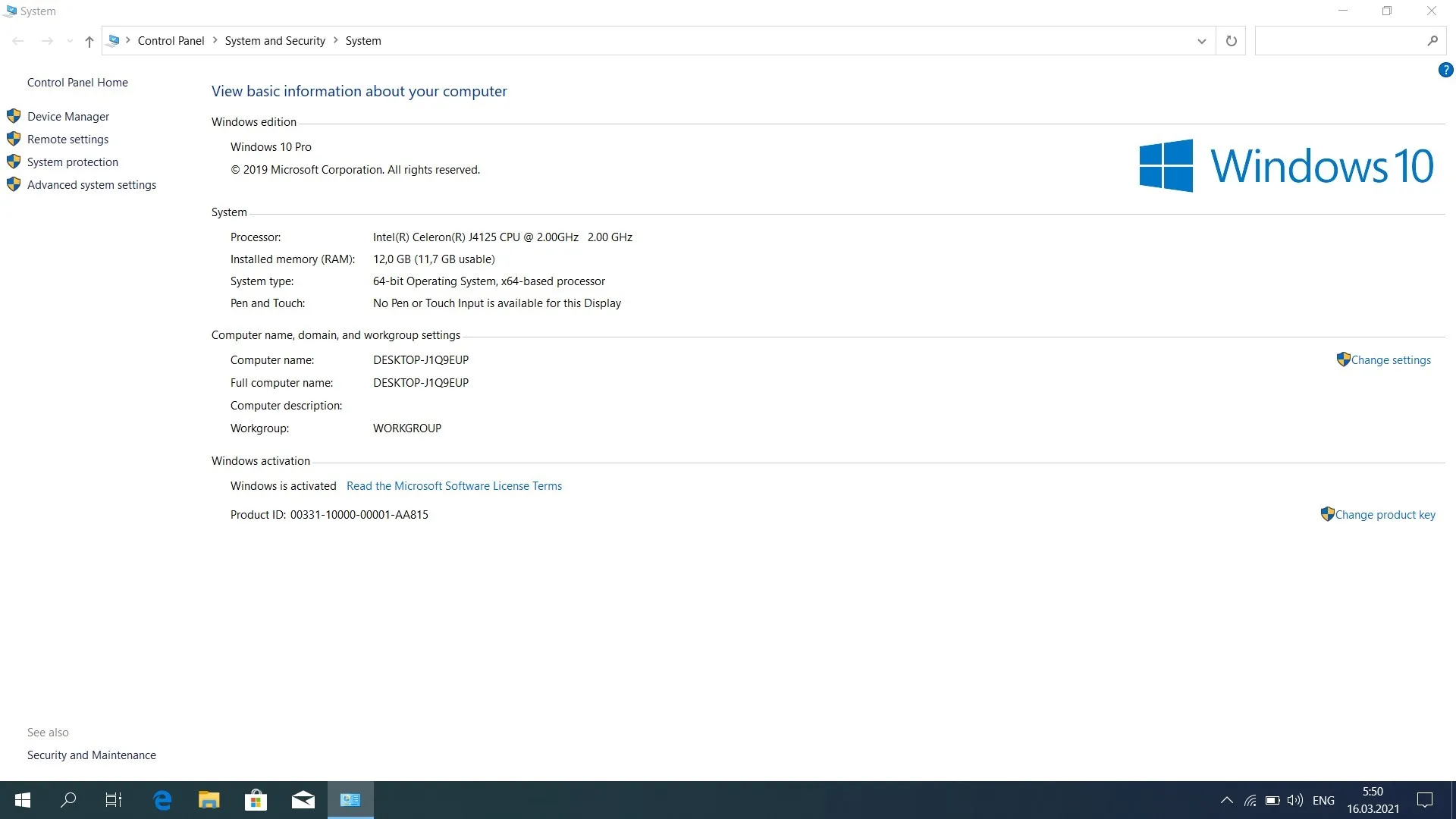Read the Microsoft Software License Terms

coord(454,486)
